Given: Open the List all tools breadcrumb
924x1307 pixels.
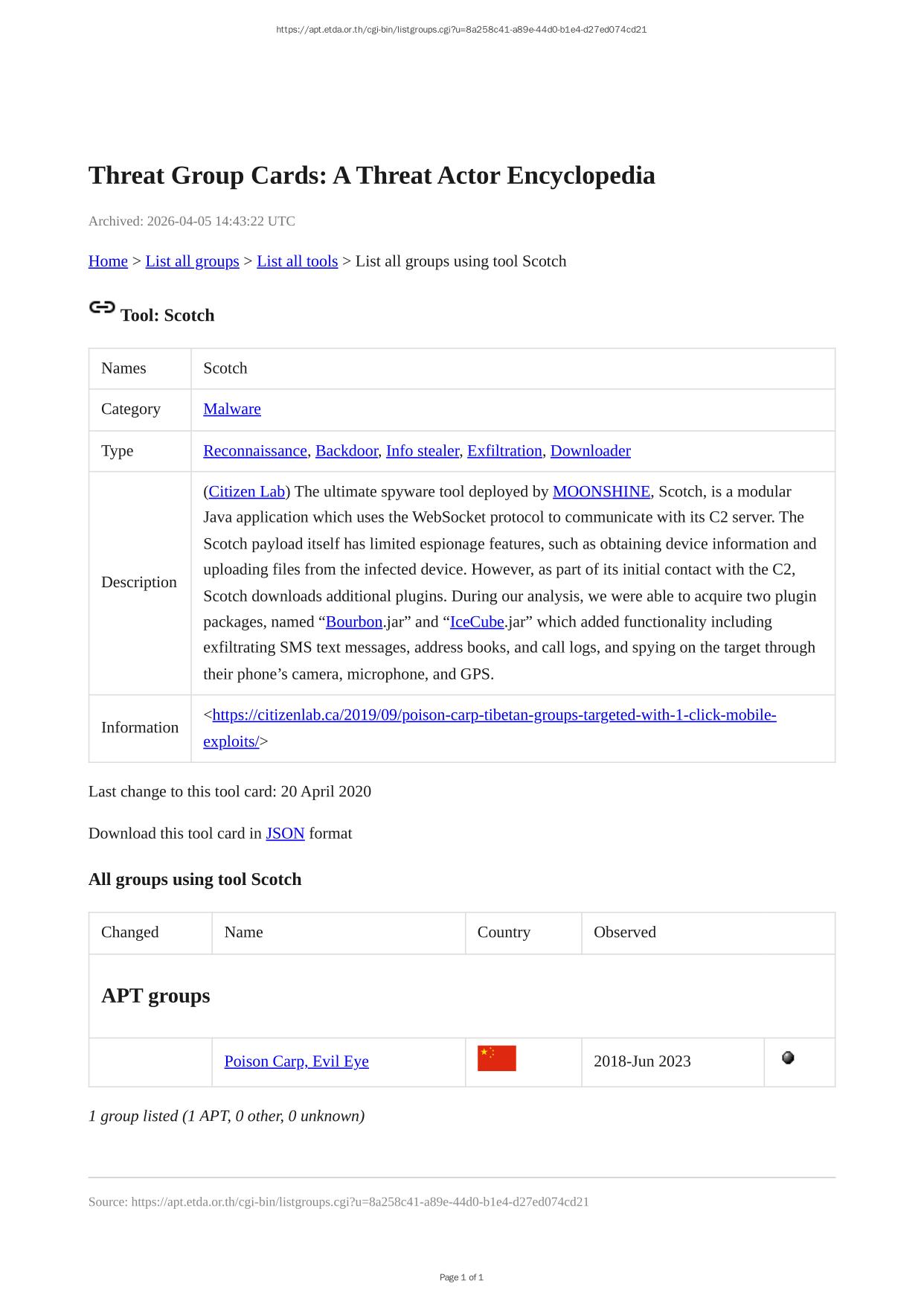Looking at the screenshot, I should (297, 261).
